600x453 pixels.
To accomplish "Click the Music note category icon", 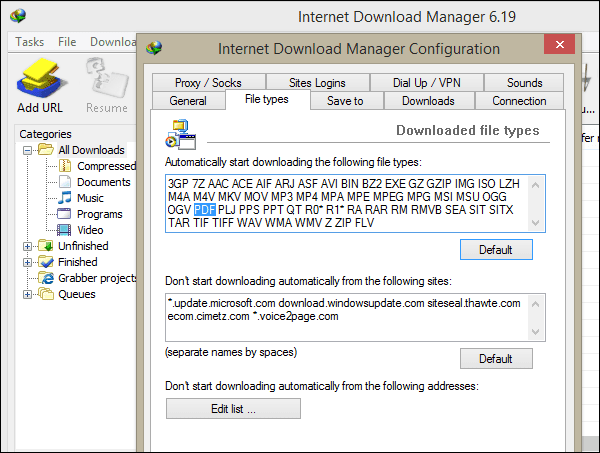I will point(65,197).
